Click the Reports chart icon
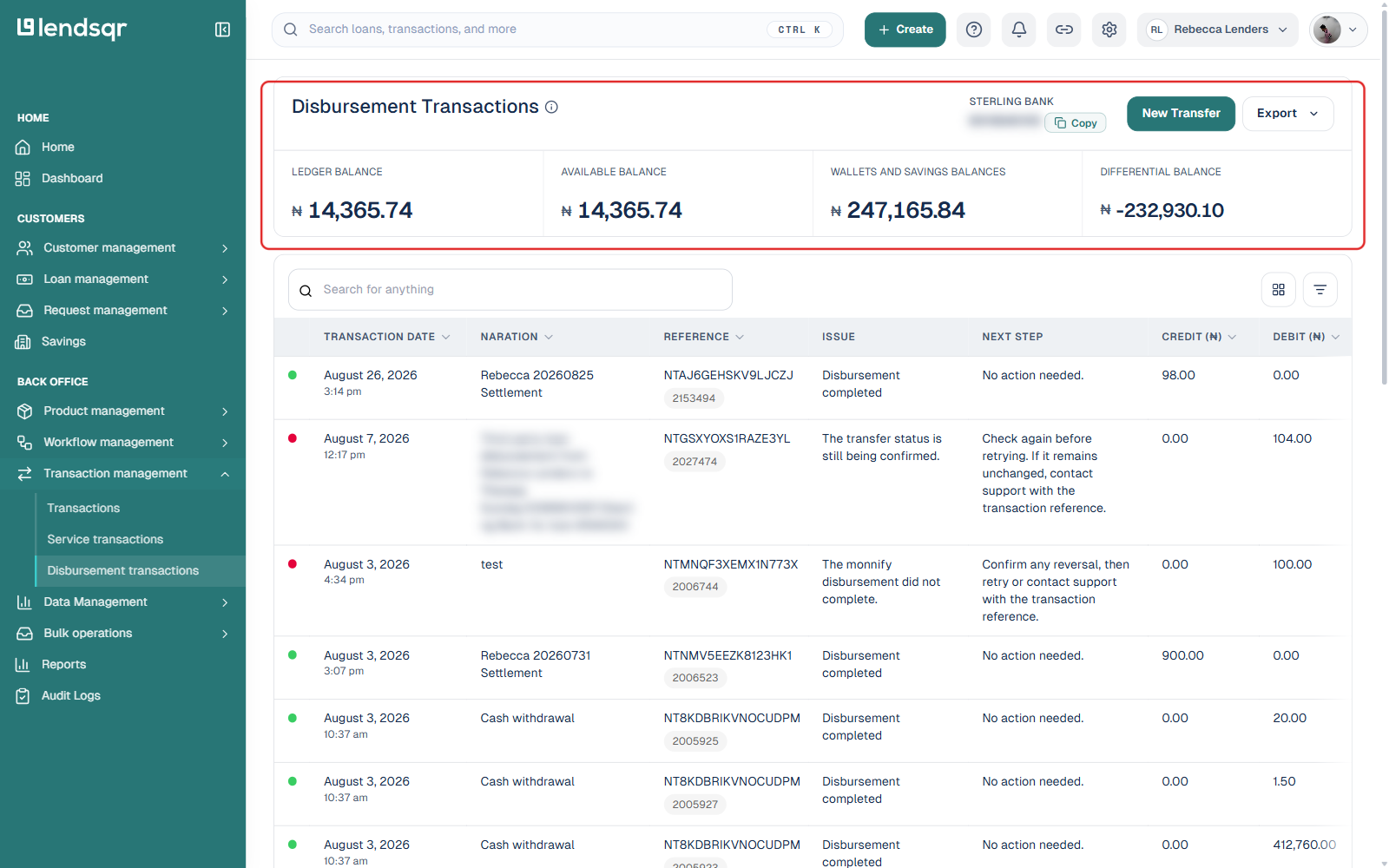This screenshot has width=1389, height=868. click(x=23, y=665)
